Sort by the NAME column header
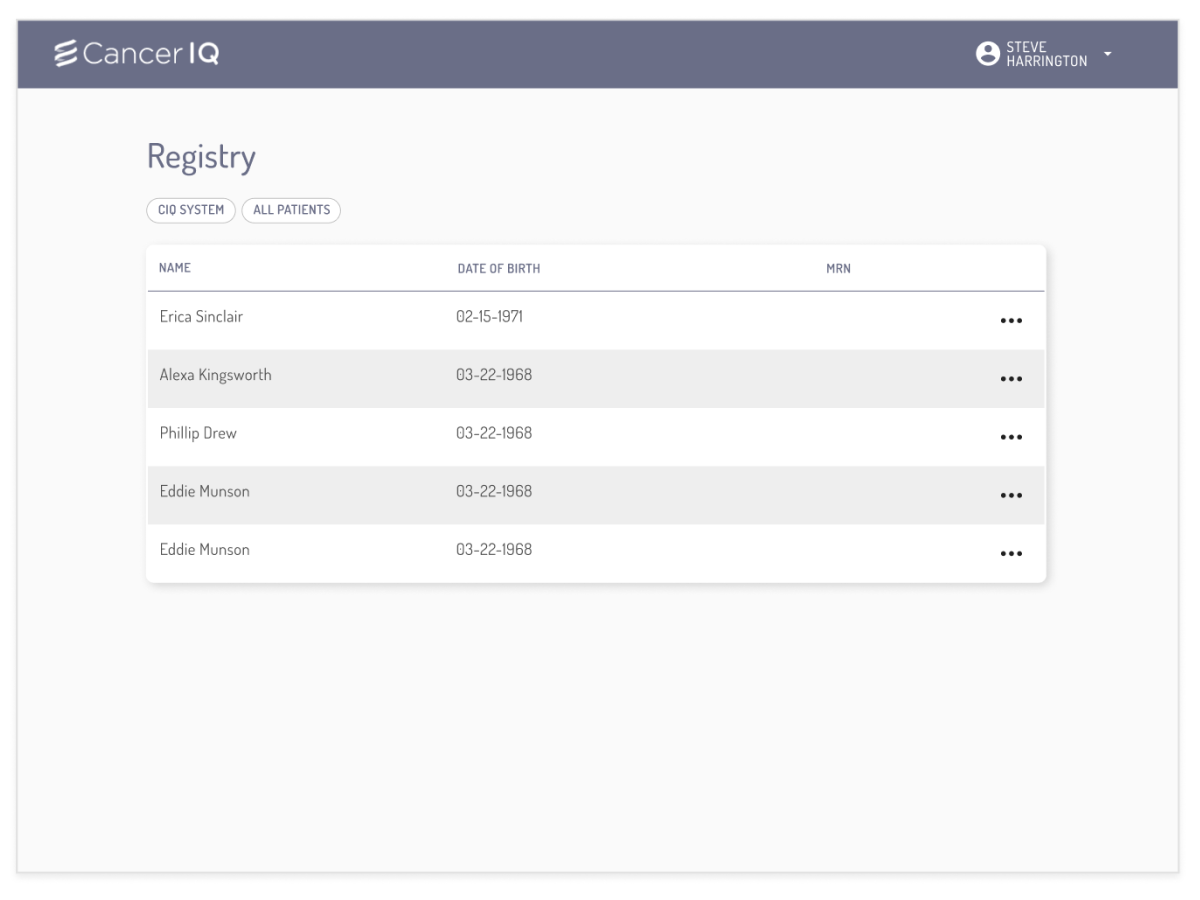Screen dimensions: 1200x900 (x=175, y=268)
